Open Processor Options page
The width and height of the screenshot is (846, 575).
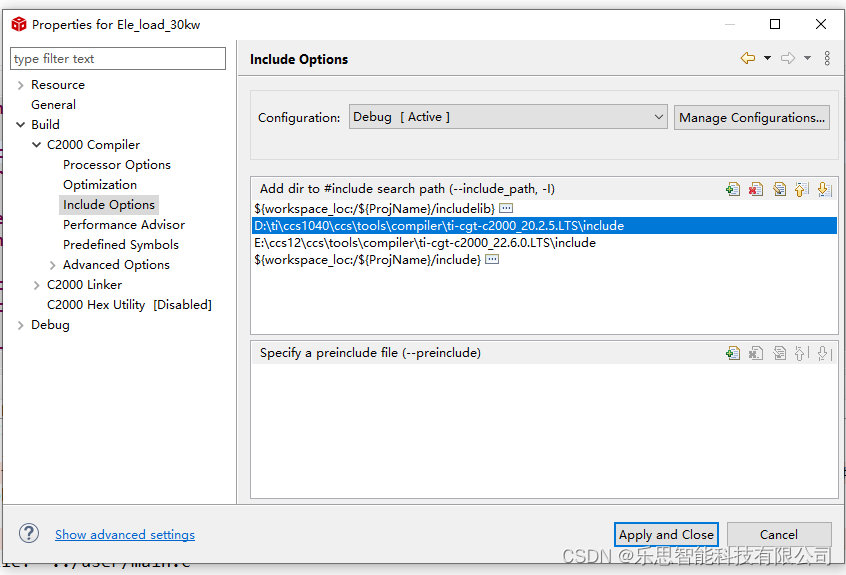click(x=117, y=165)
